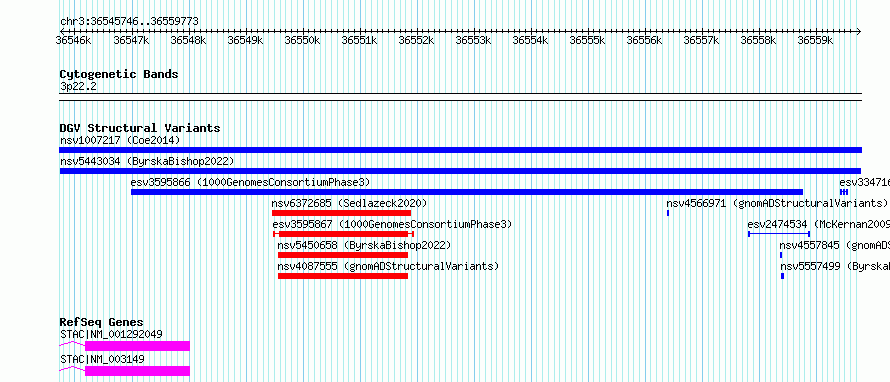
Task: Open the STAC|NM_003149 gene label
Action: (102, 359)
